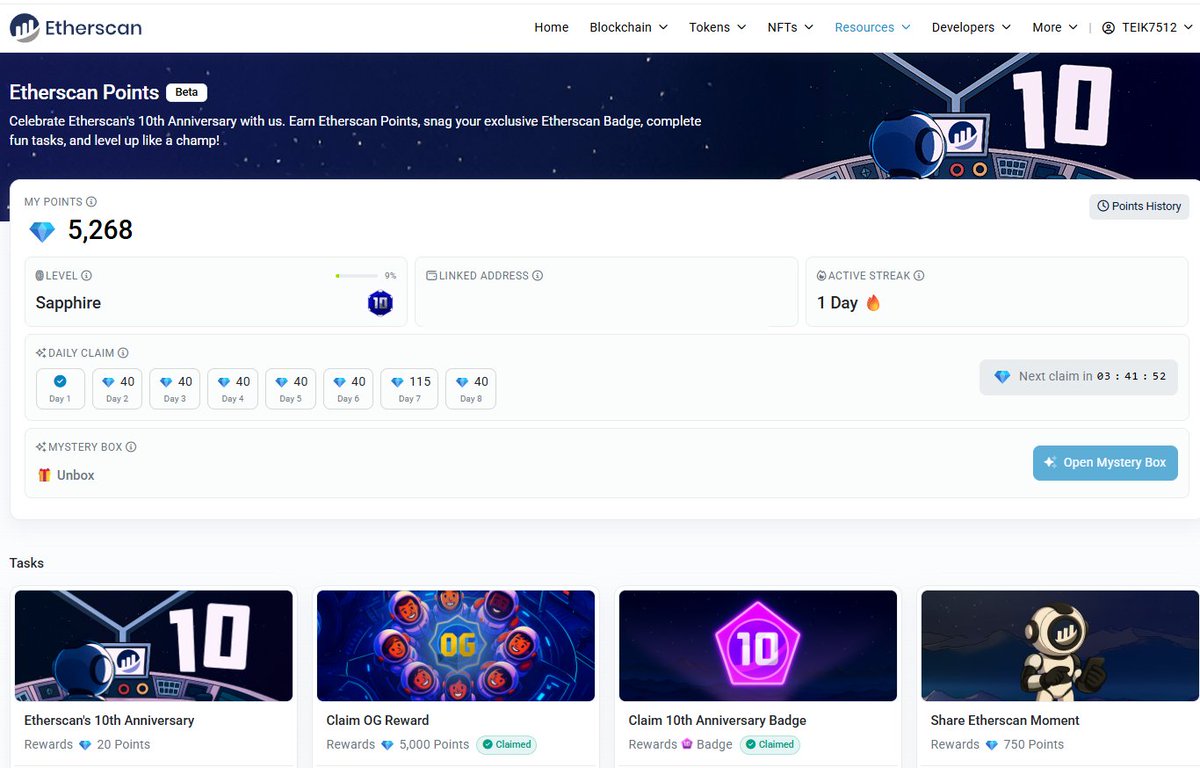
Task: Select the Day 3 daily claim box
Action: 175,389
